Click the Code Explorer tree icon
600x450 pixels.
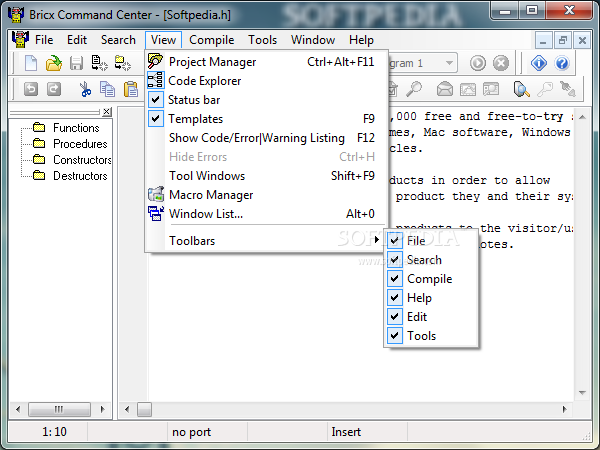click(x=156, y=80)
